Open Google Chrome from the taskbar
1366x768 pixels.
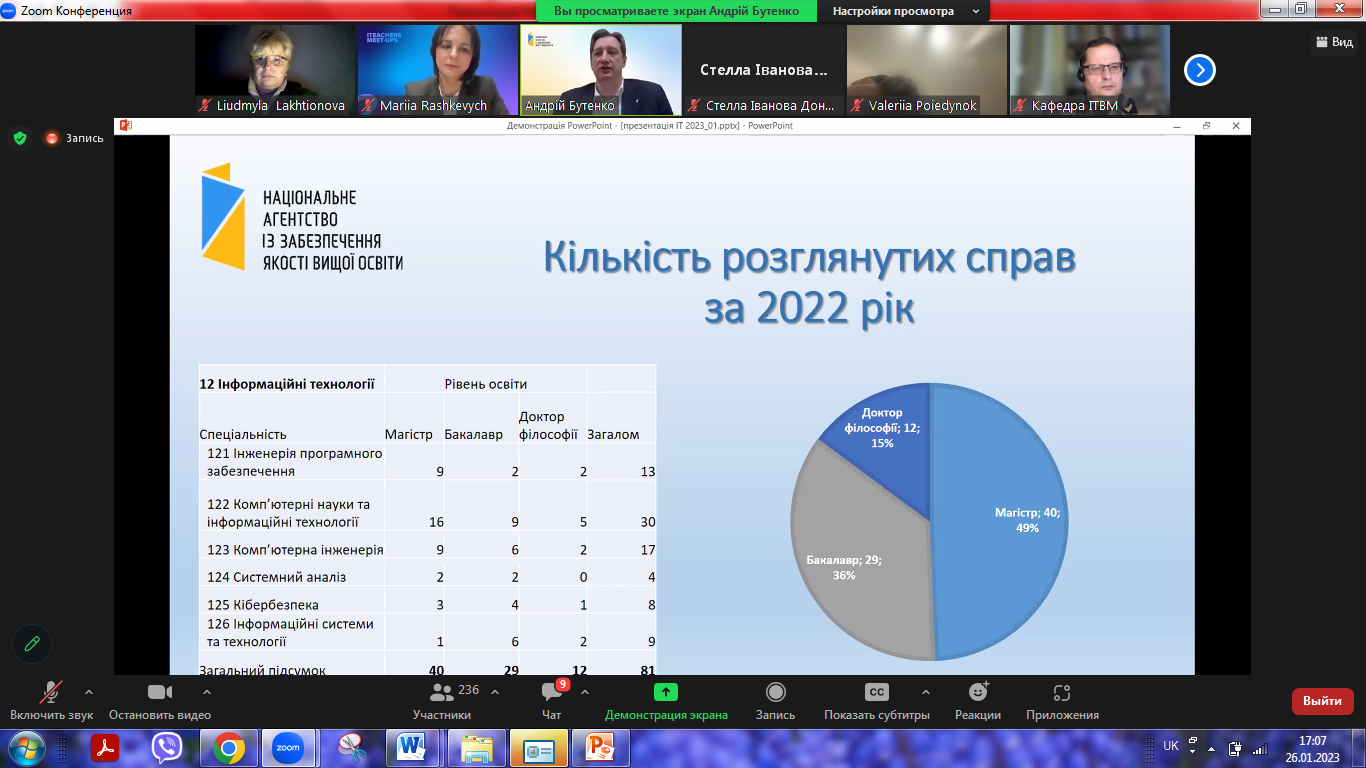click(x=229, y=747)
